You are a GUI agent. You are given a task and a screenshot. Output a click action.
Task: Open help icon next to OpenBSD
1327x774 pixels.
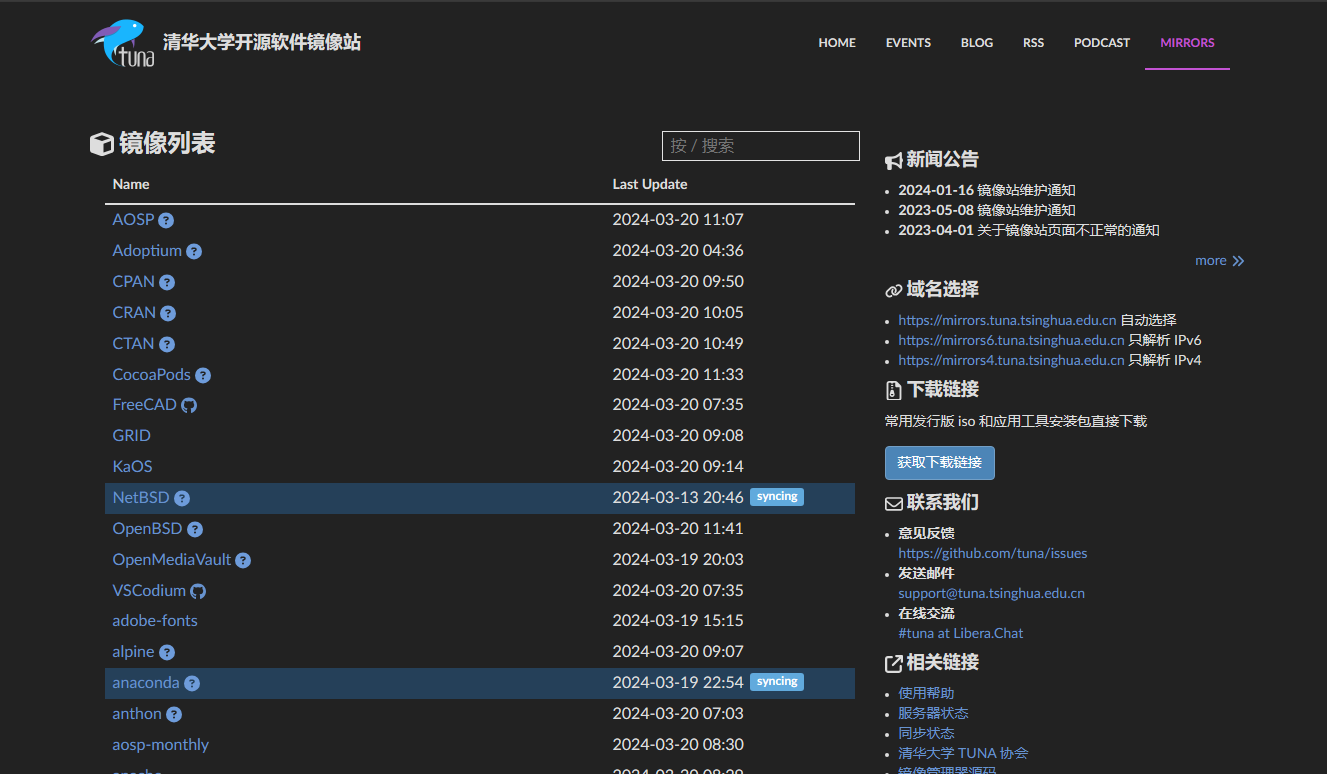tap(195, 530)
